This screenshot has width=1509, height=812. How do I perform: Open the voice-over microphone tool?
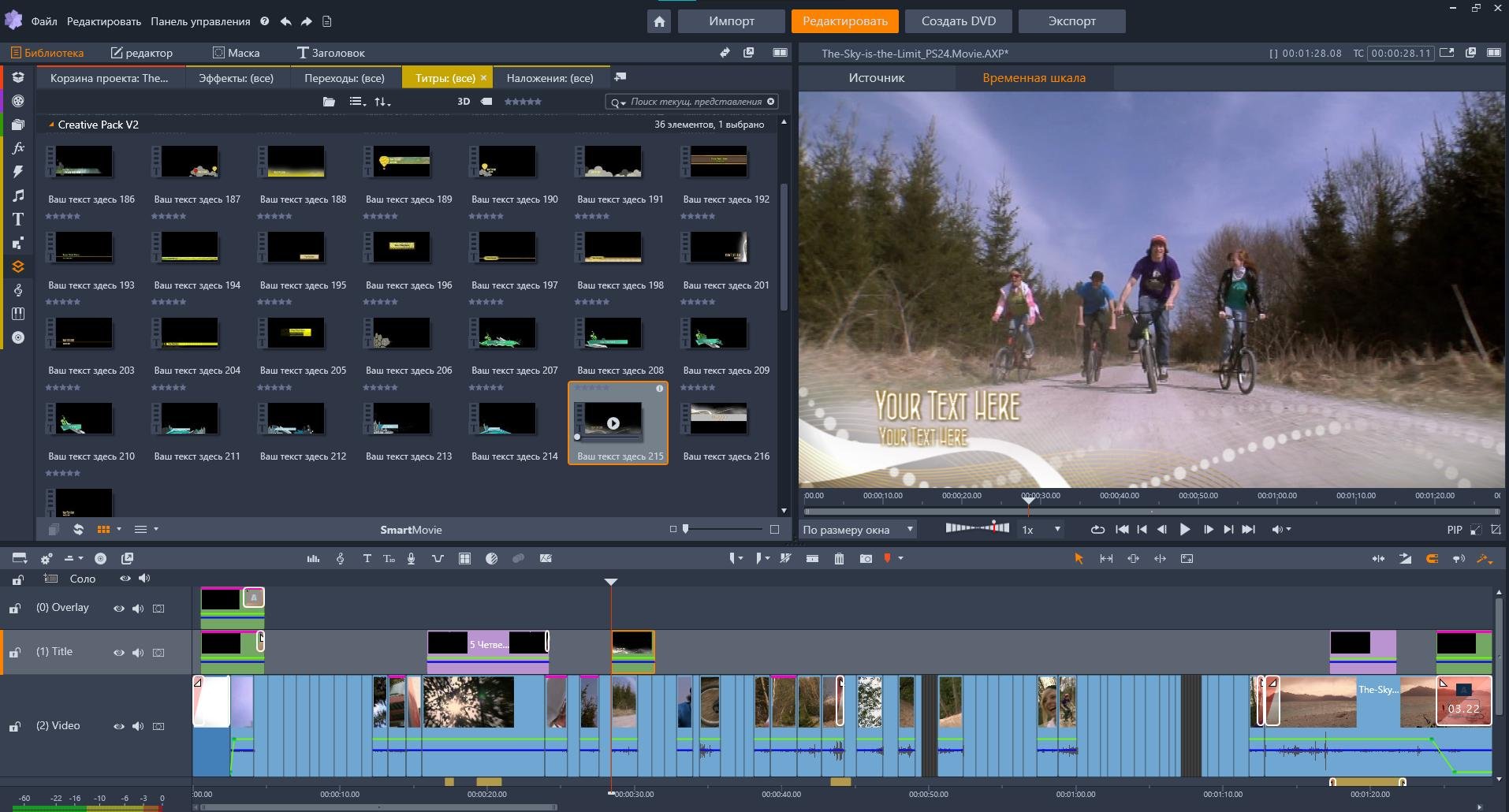click(411, 559)
